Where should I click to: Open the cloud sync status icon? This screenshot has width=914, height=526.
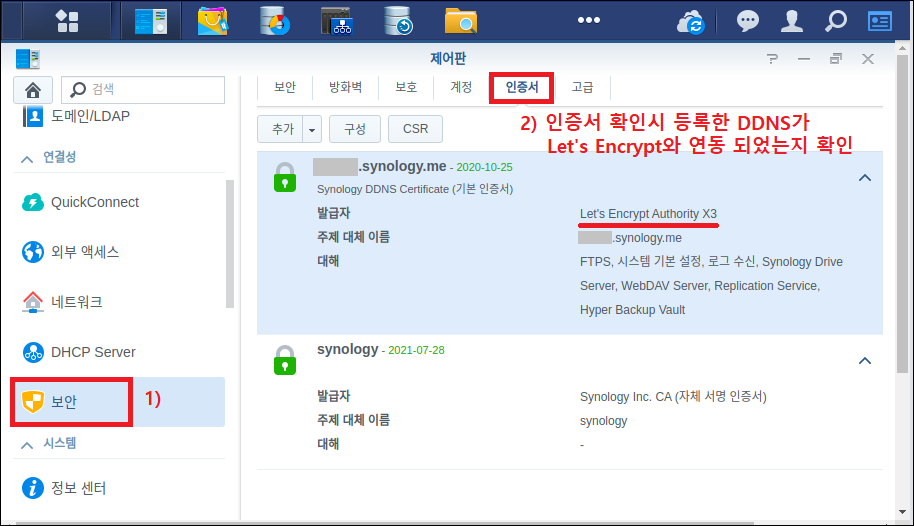[x=691, y=22]
